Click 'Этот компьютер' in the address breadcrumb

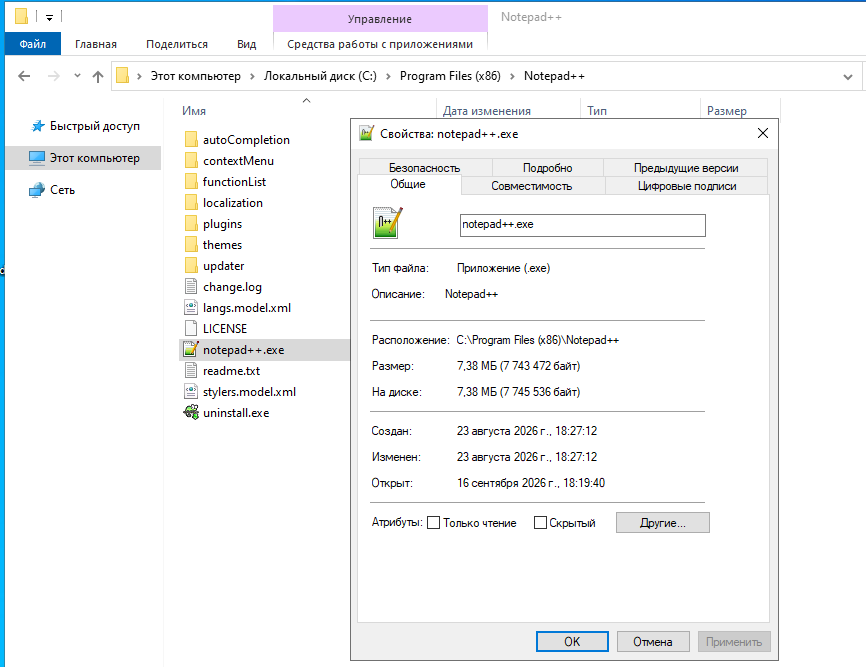(x=196, y=76)
